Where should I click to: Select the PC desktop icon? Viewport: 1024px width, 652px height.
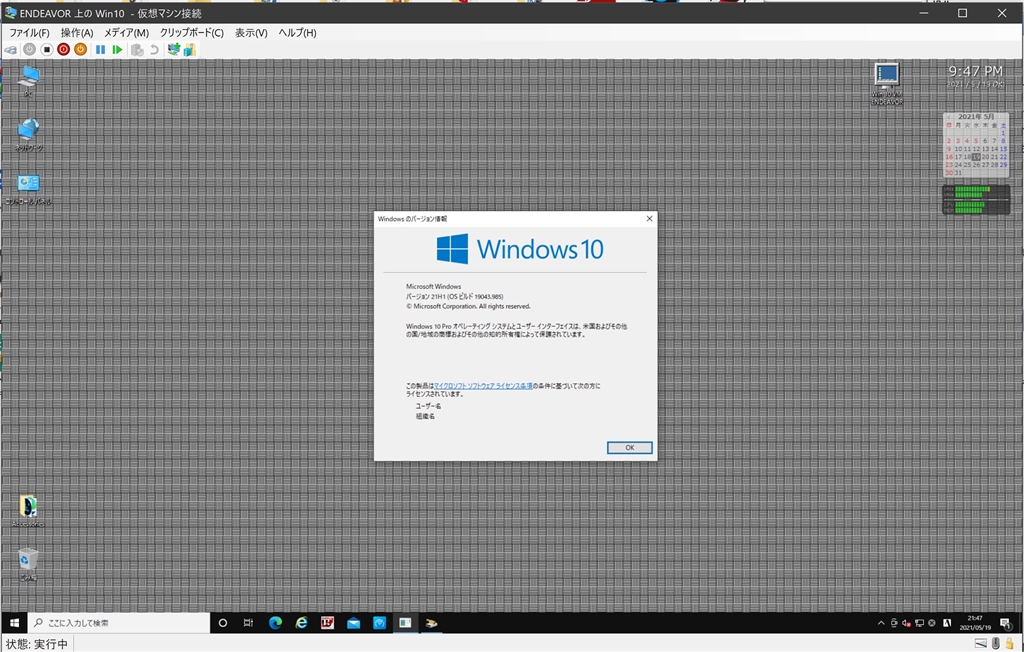tap(28, 81)
